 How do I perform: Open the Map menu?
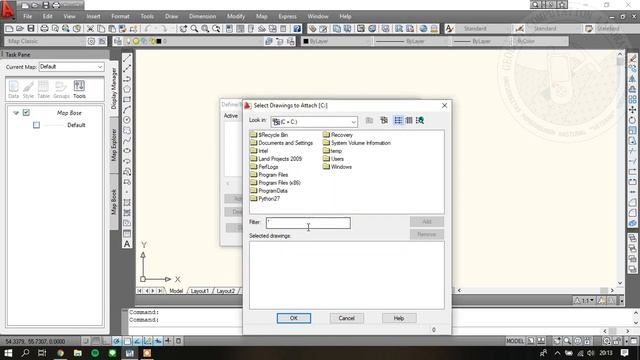(x=262, y=16)
